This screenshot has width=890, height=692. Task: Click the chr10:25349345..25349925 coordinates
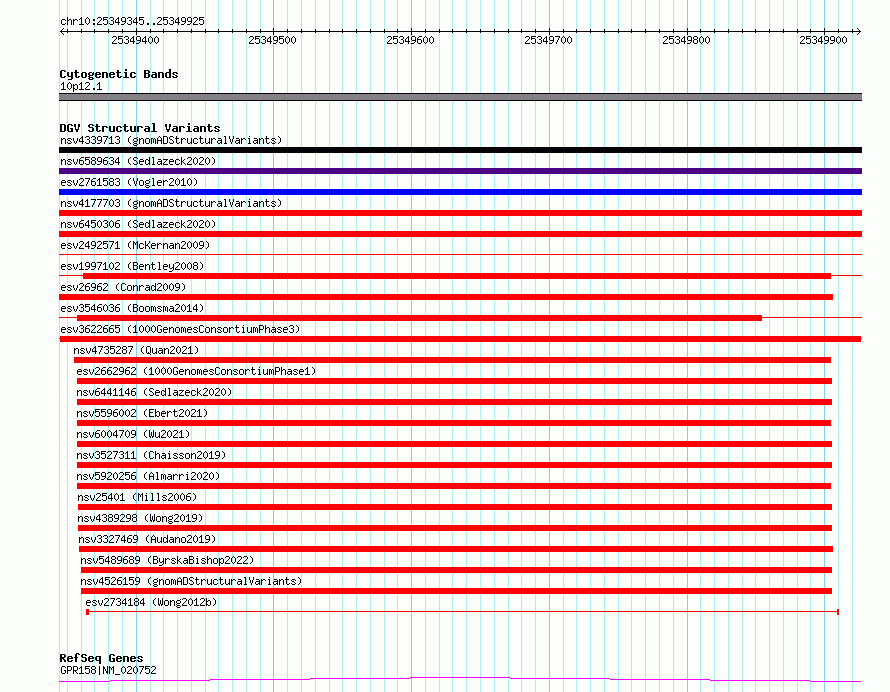[132, 22]
